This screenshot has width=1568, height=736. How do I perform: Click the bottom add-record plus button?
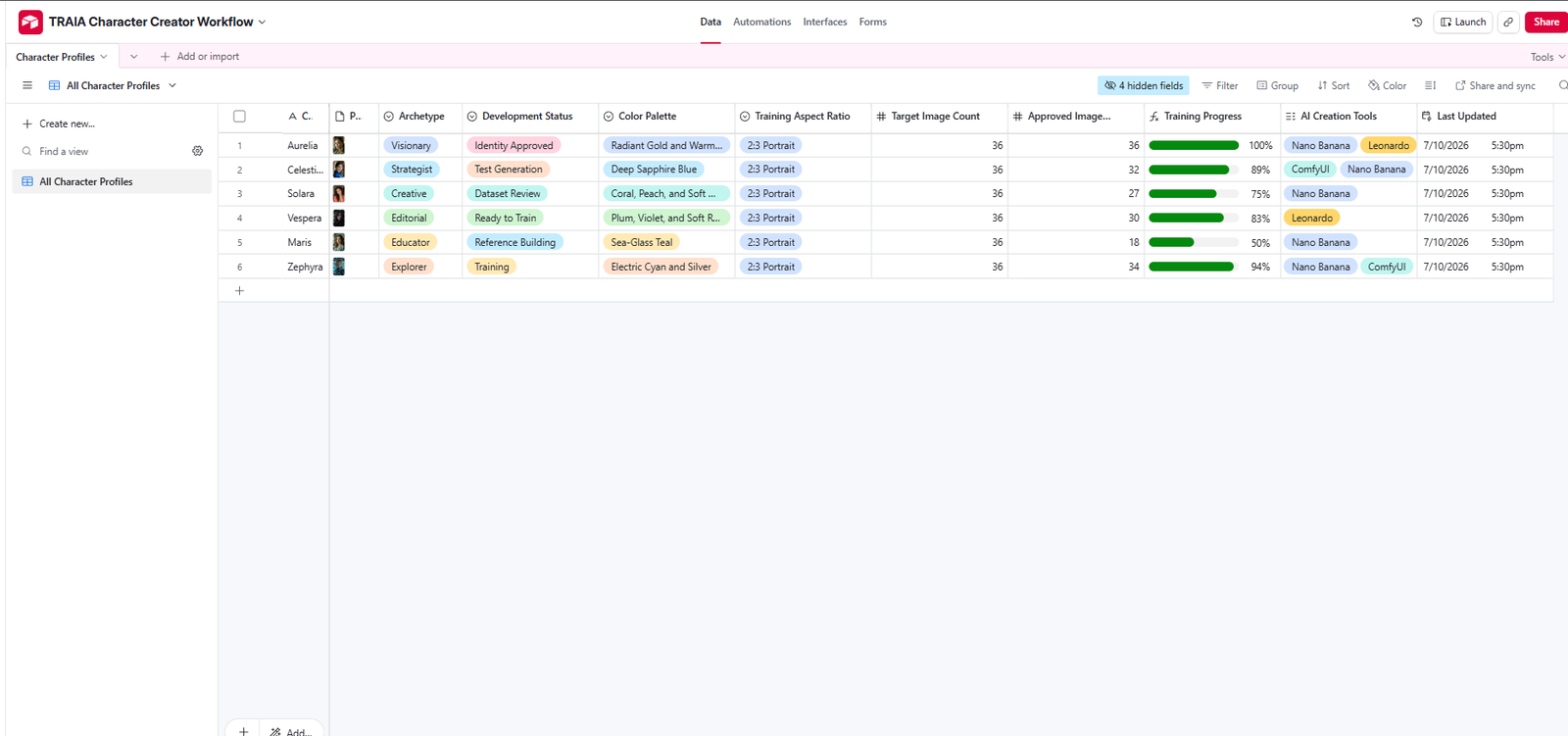coord(243,731)
